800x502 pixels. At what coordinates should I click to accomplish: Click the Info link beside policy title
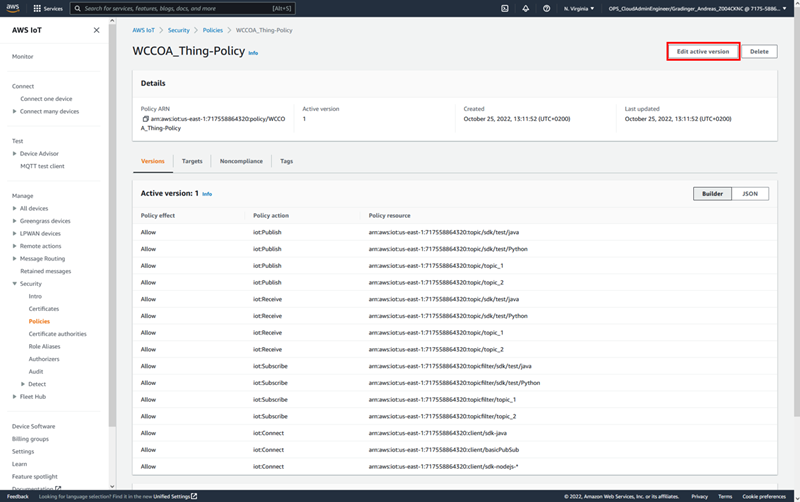pos(253,52)
